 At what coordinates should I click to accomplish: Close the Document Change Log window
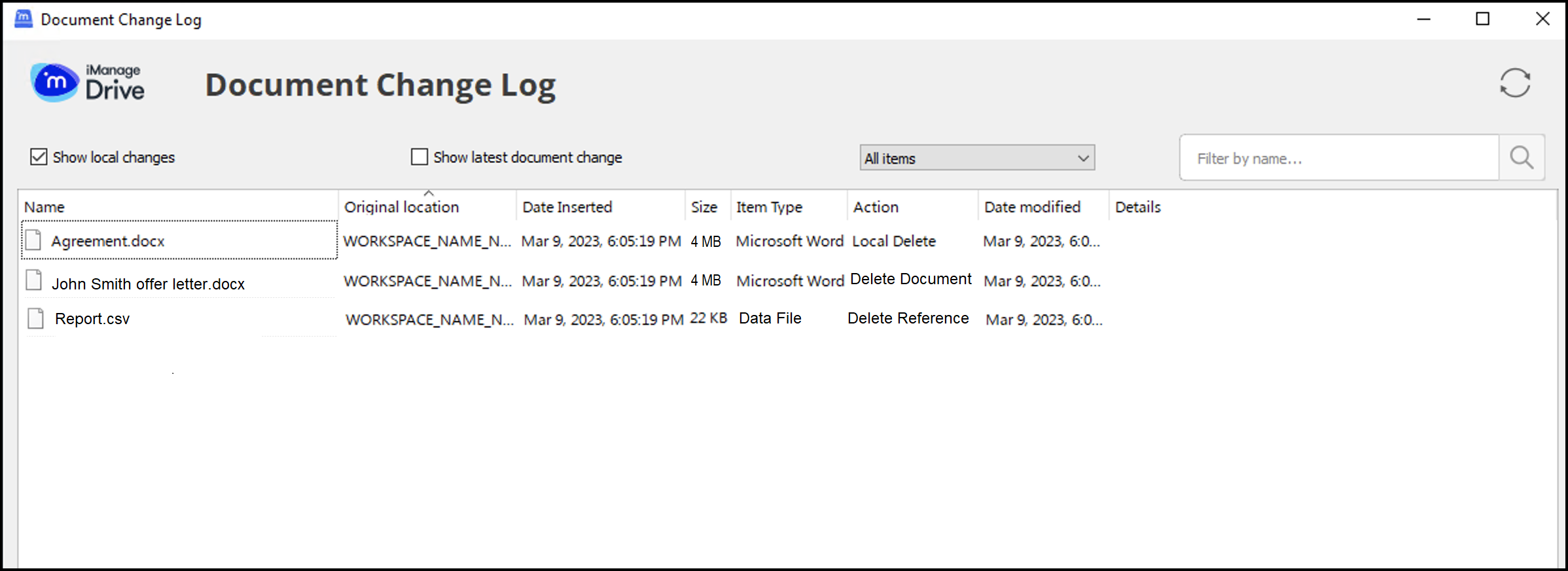point(1542,19)
